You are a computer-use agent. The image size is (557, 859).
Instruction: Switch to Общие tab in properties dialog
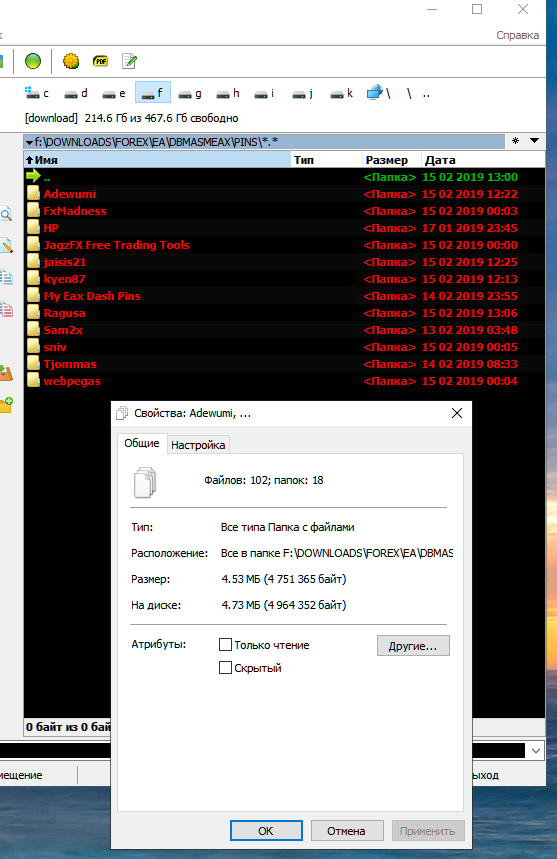(142, 443)
